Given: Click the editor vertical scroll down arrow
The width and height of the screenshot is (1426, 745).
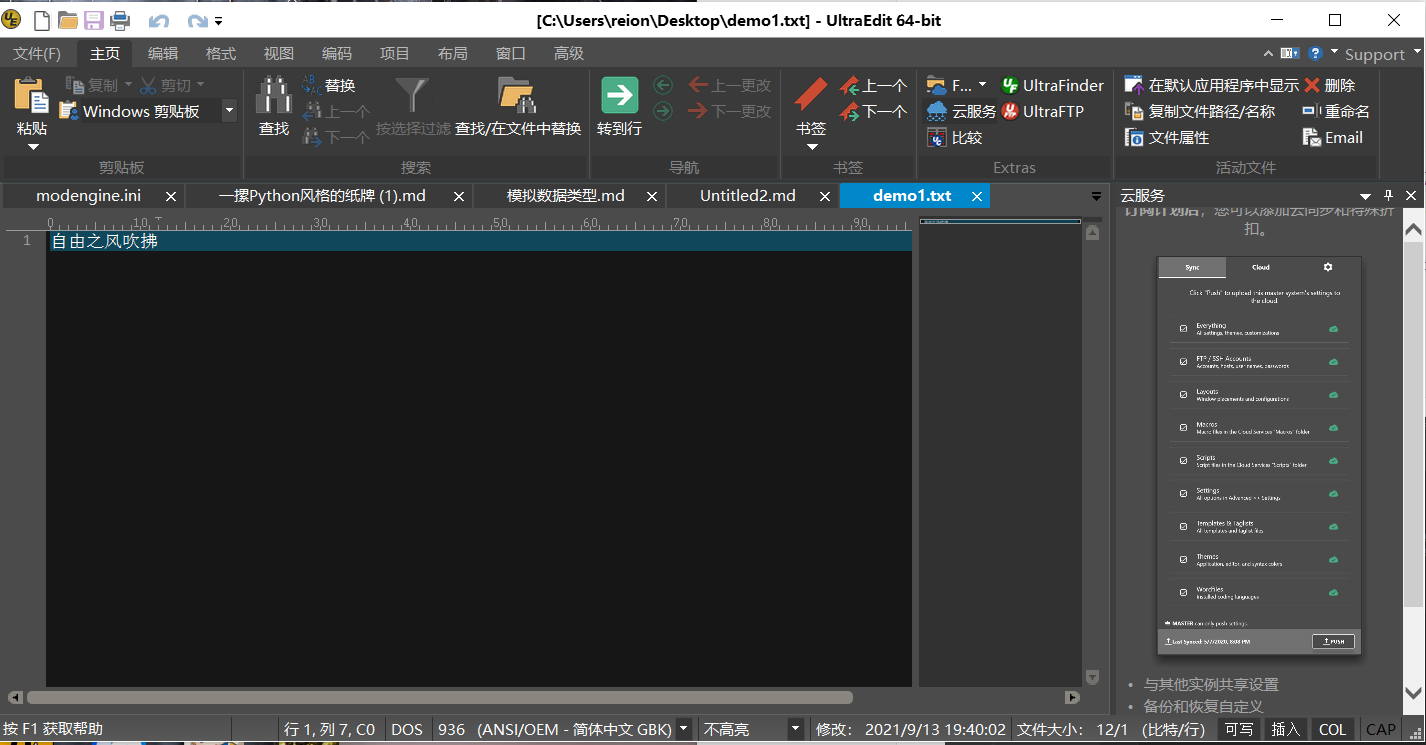Looking at the screenshot, I should (x=1092, y=677).
